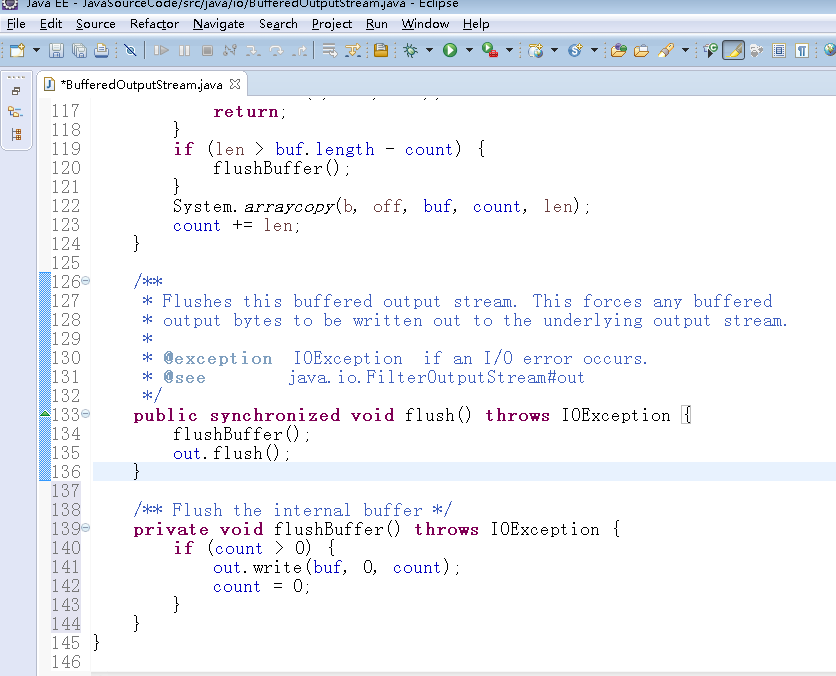
Task: Click the Search flashlight icon
Action: tap(666, 50)
